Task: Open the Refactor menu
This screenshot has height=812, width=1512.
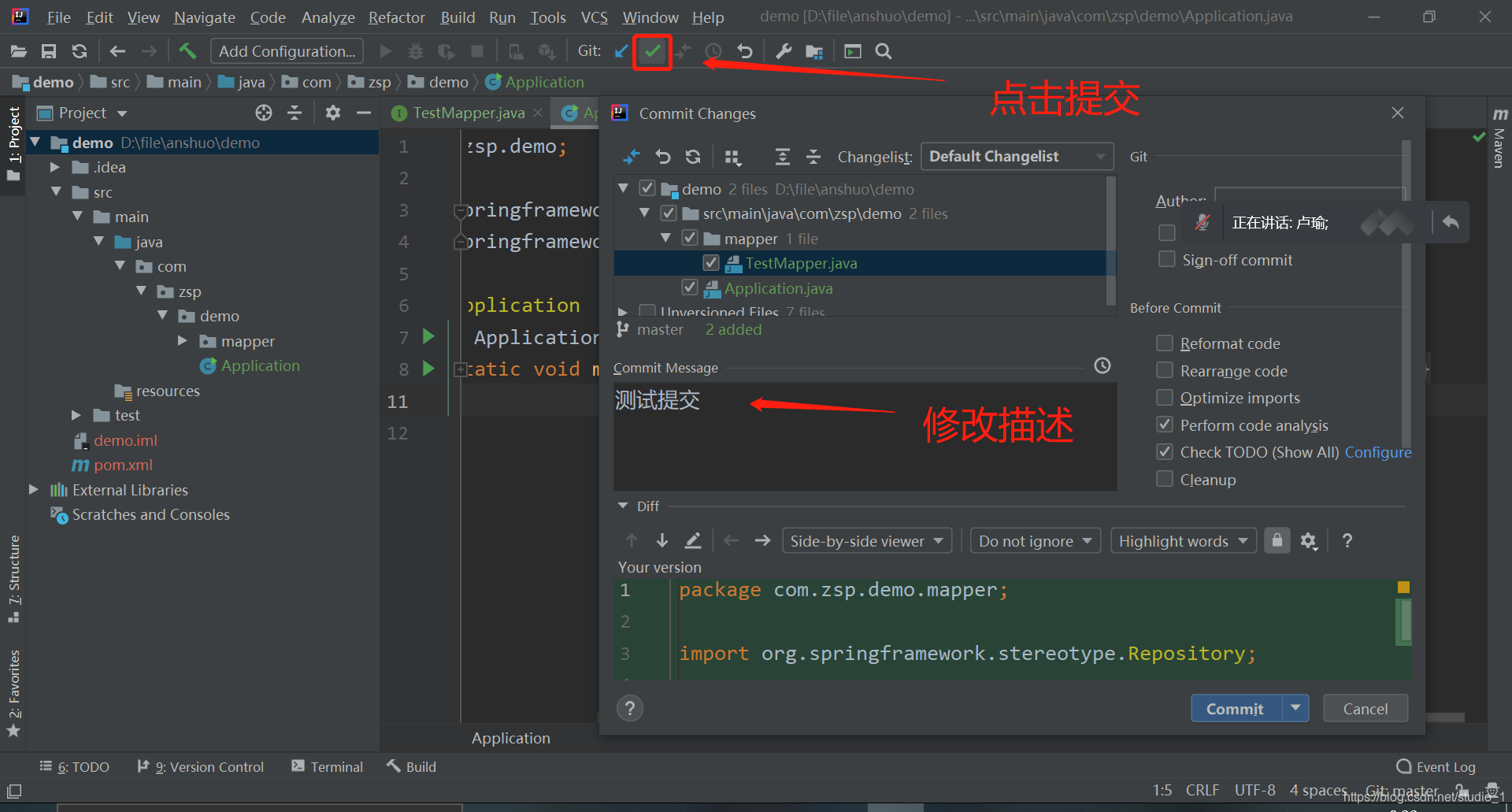Action: coord(396,17)
